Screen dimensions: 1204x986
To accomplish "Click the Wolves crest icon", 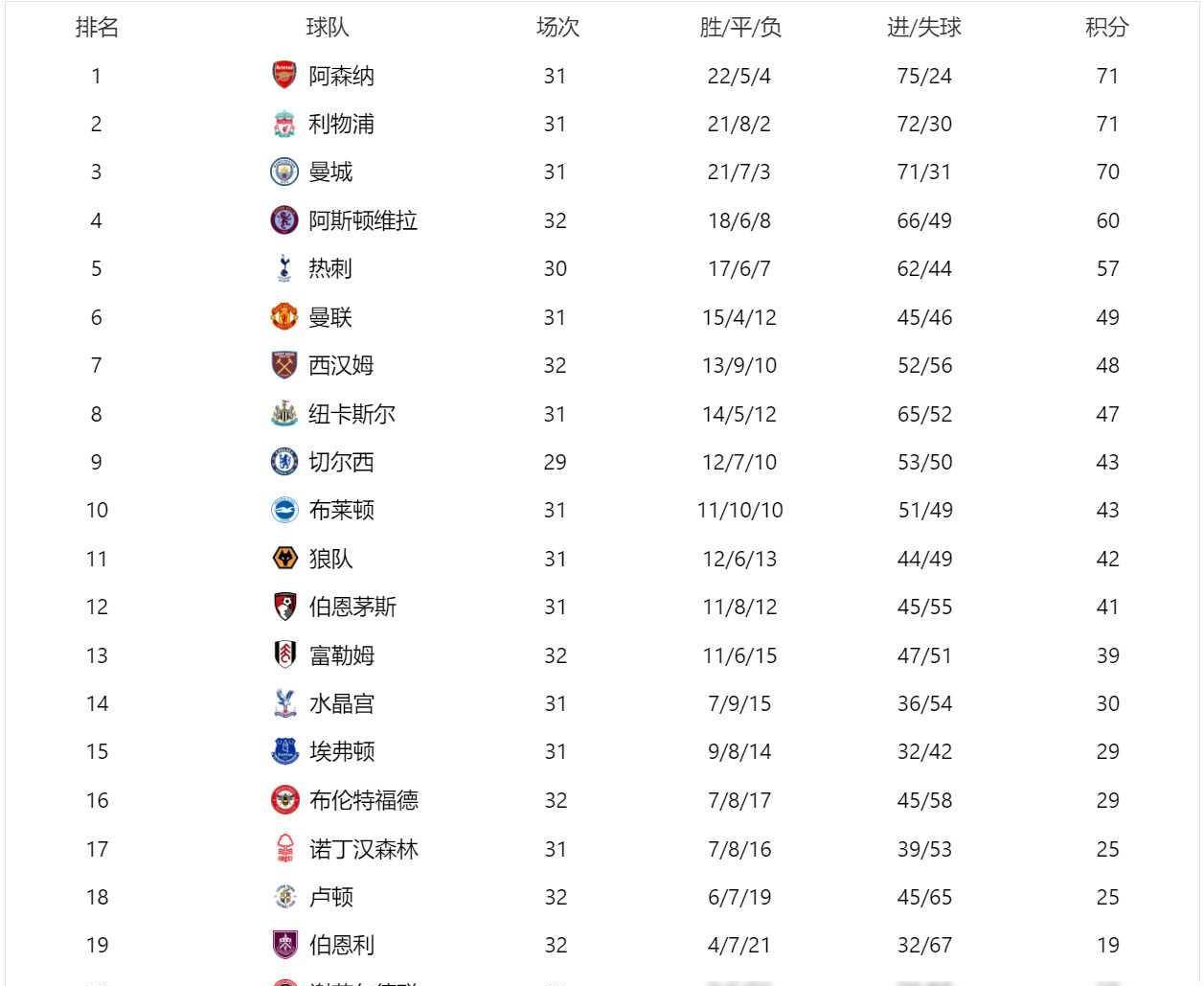I will [x=284, y=559].
